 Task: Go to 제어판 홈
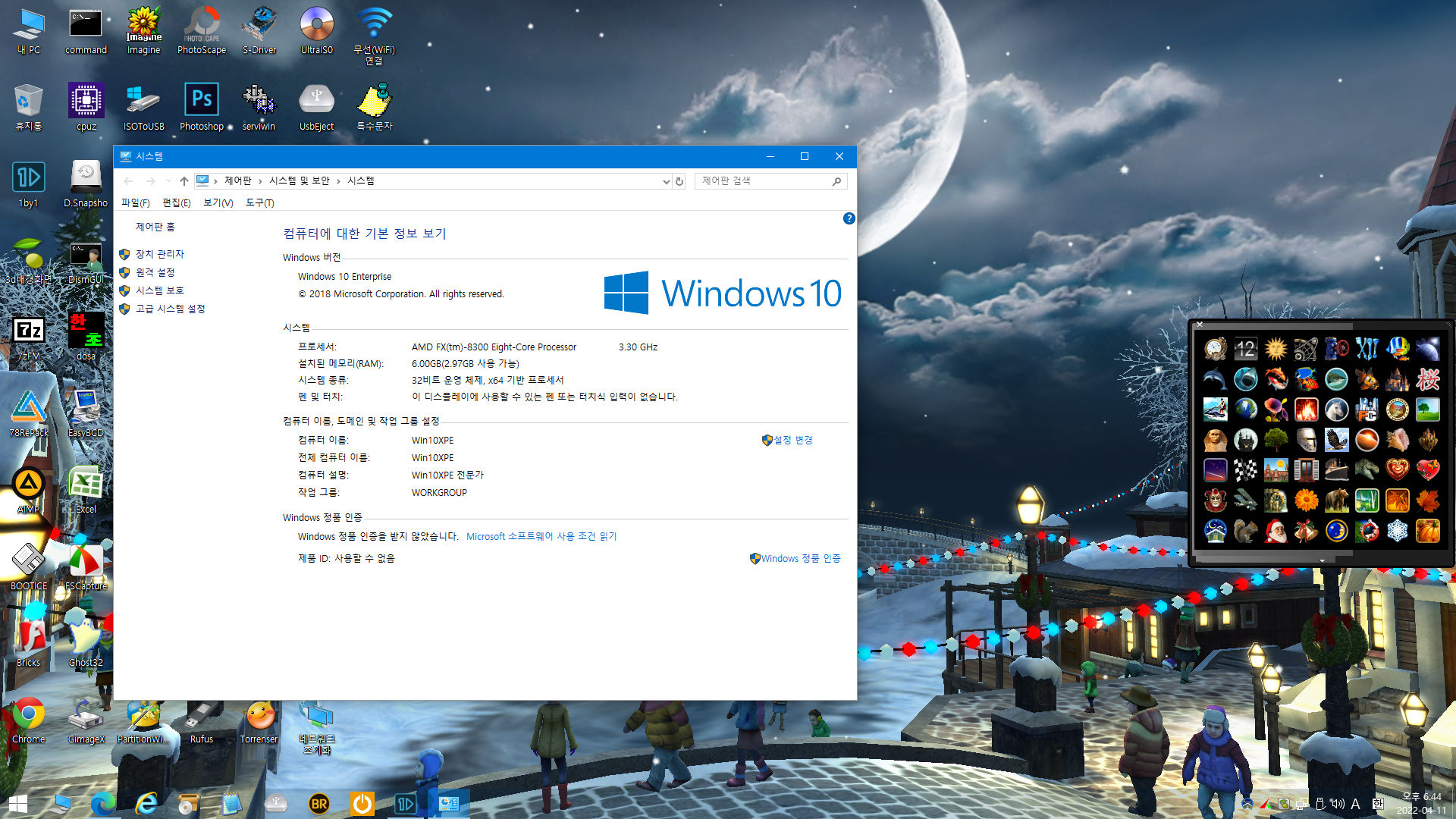[x=155, y=227]
